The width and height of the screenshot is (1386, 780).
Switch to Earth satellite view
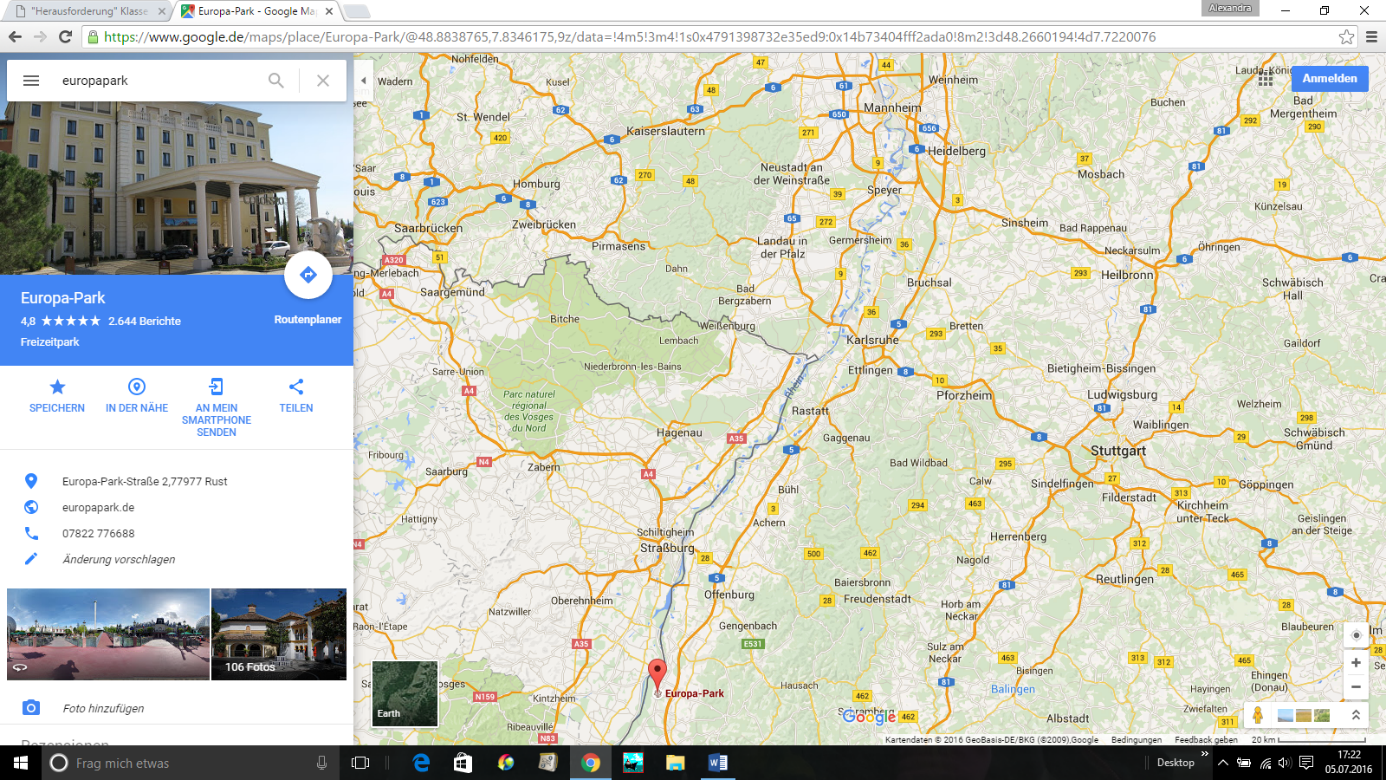[x=405, y=693]
